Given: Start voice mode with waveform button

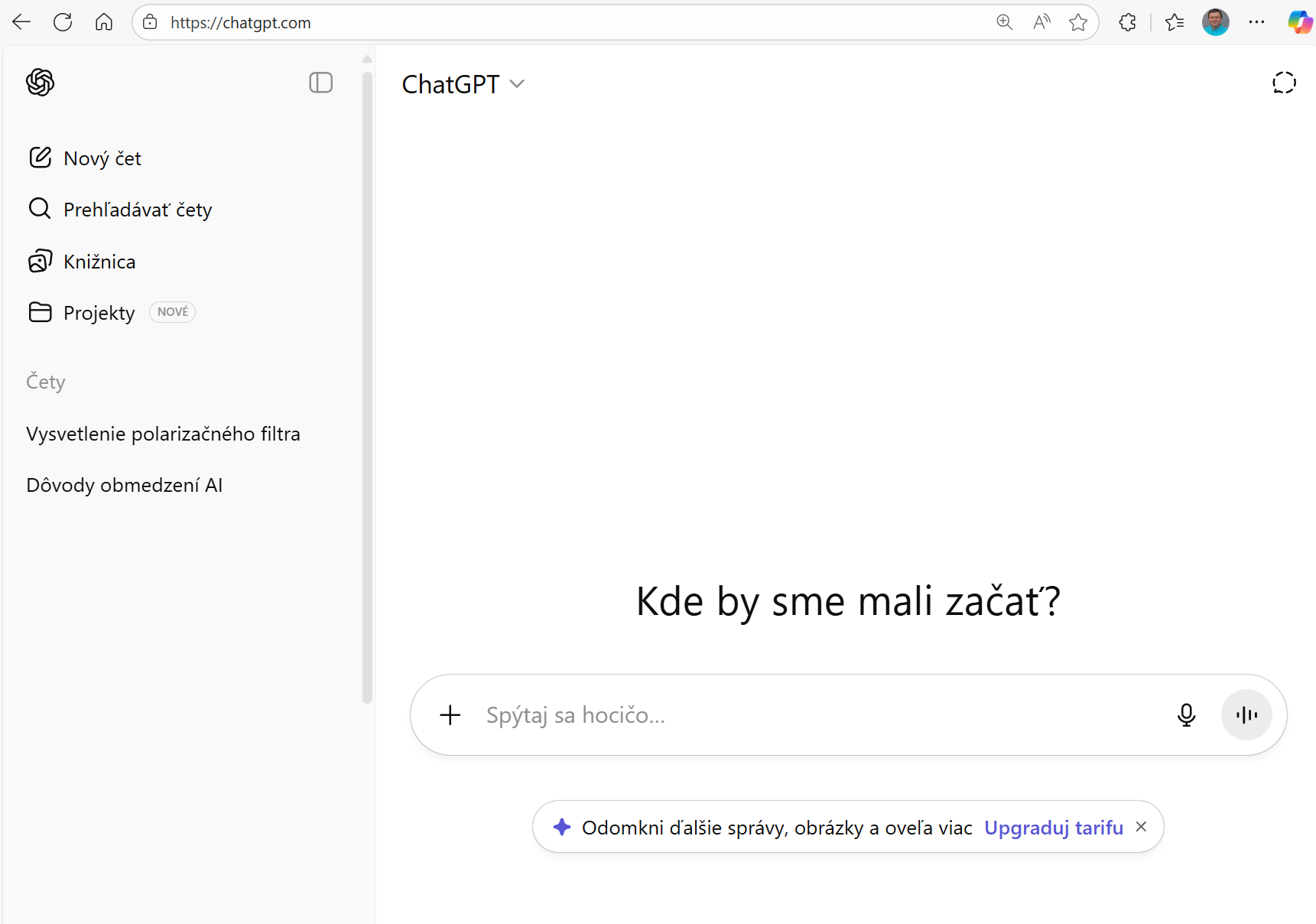Looking at the screenshot, I should point(1246,715).
